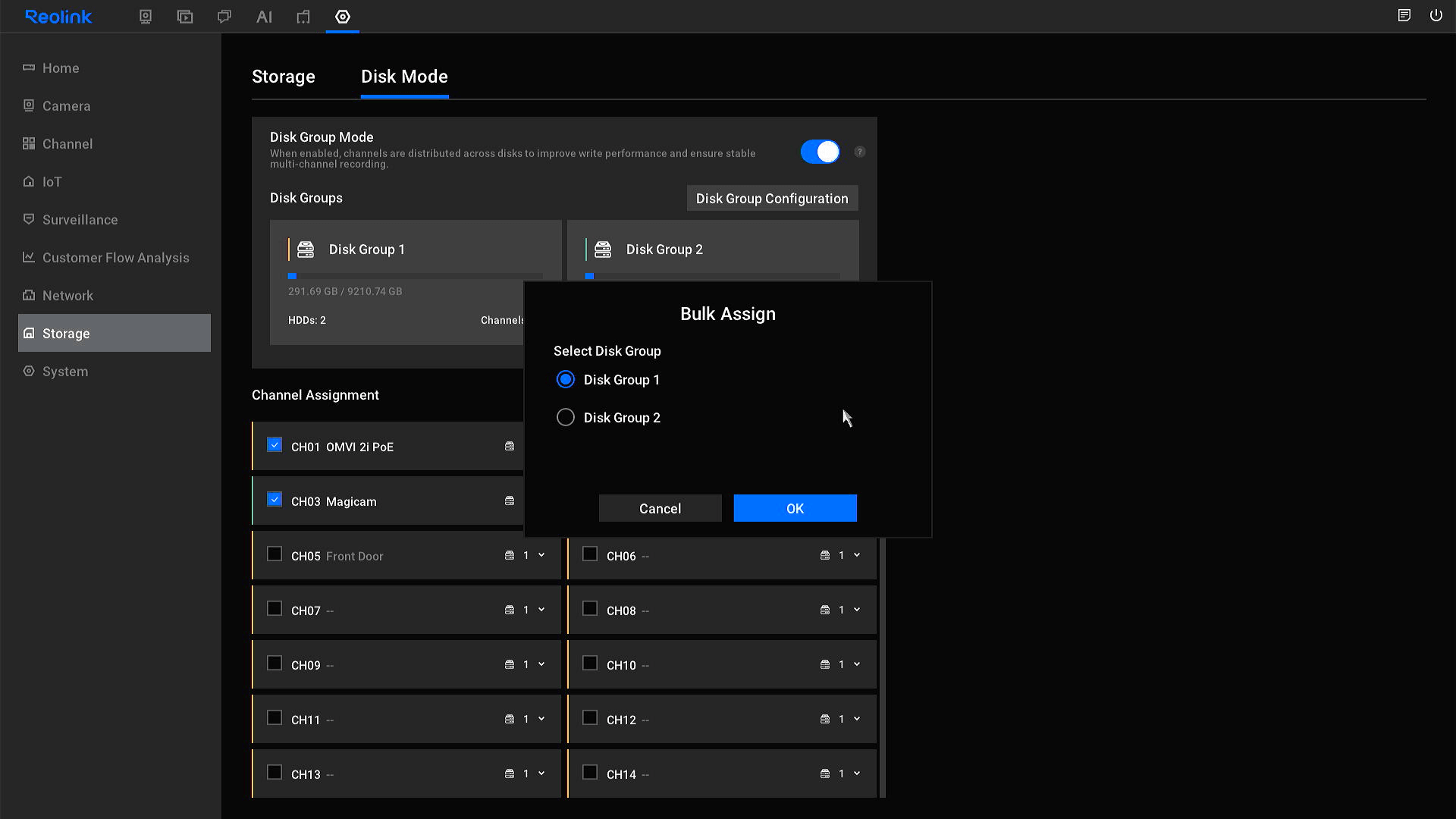The height and width of the screenshot is (819, 1456).
Task: Click the disk icon in CH05 row
Action: coord(510,556)
